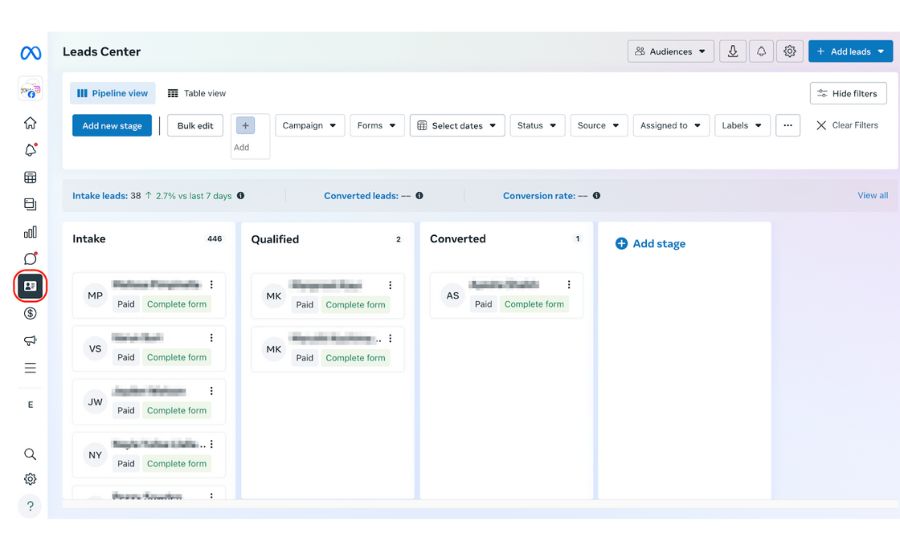The width and height of the screenshot is (900, 551).
Task: Click the Hide filters button
Action: 848,93
